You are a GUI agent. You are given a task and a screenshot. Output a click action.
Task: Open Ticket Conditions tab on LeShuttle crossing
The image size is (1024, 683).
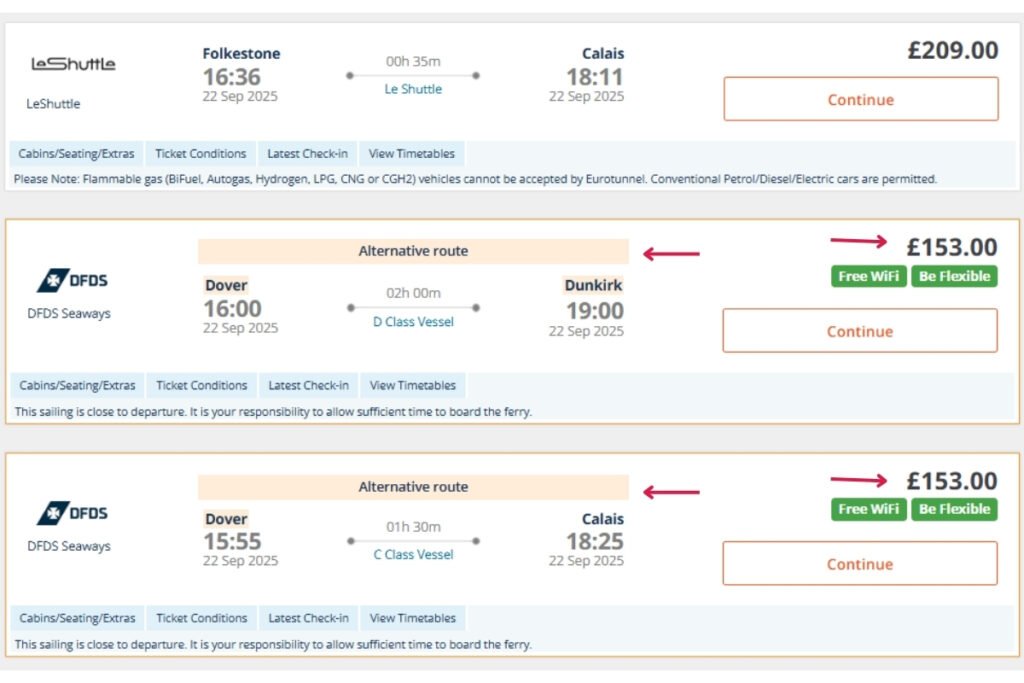pyautogui.click(x=201, y=153)
